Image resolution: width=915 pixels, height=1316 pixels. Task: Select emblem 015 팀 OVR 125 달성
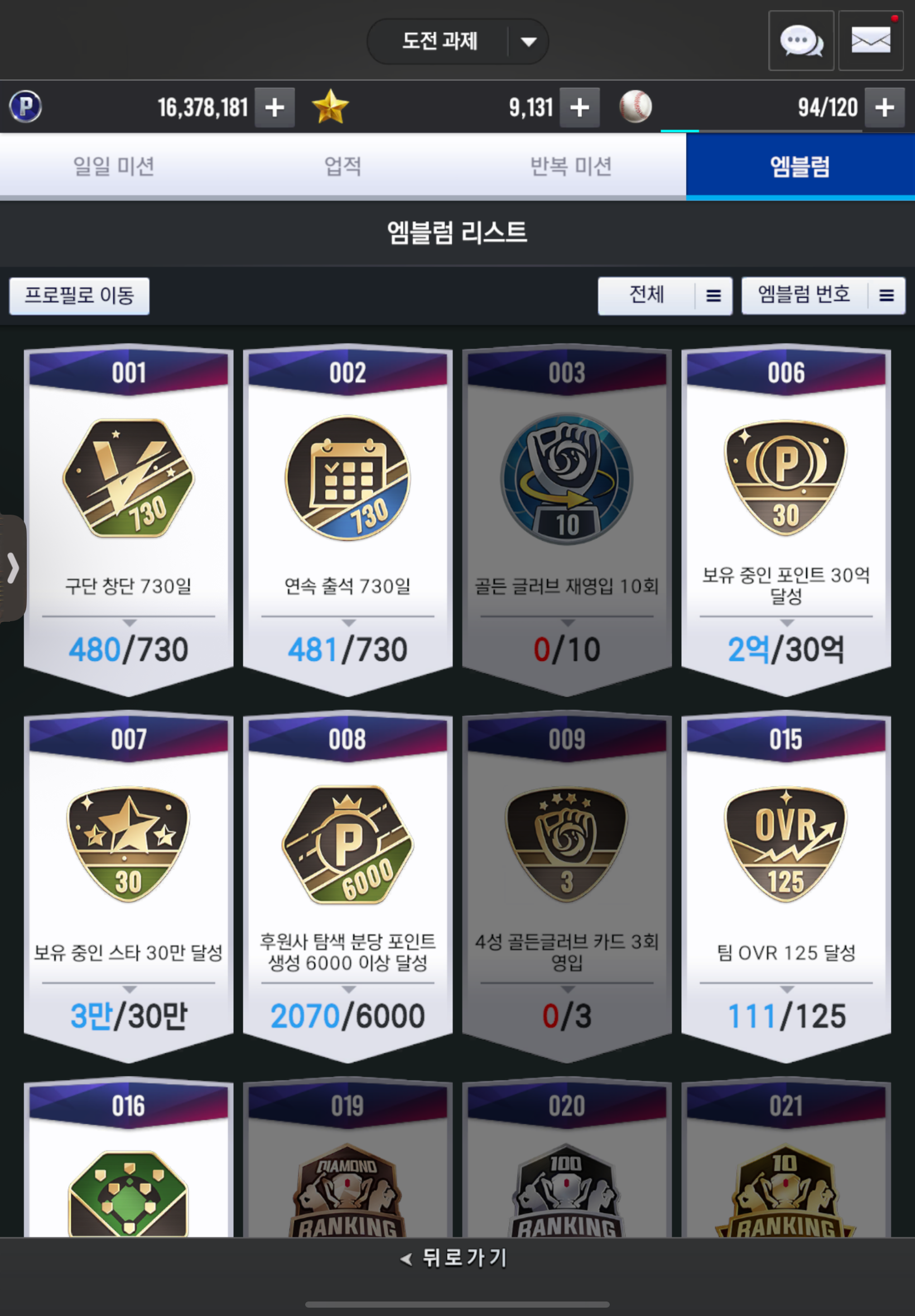(x=786, y=886)
